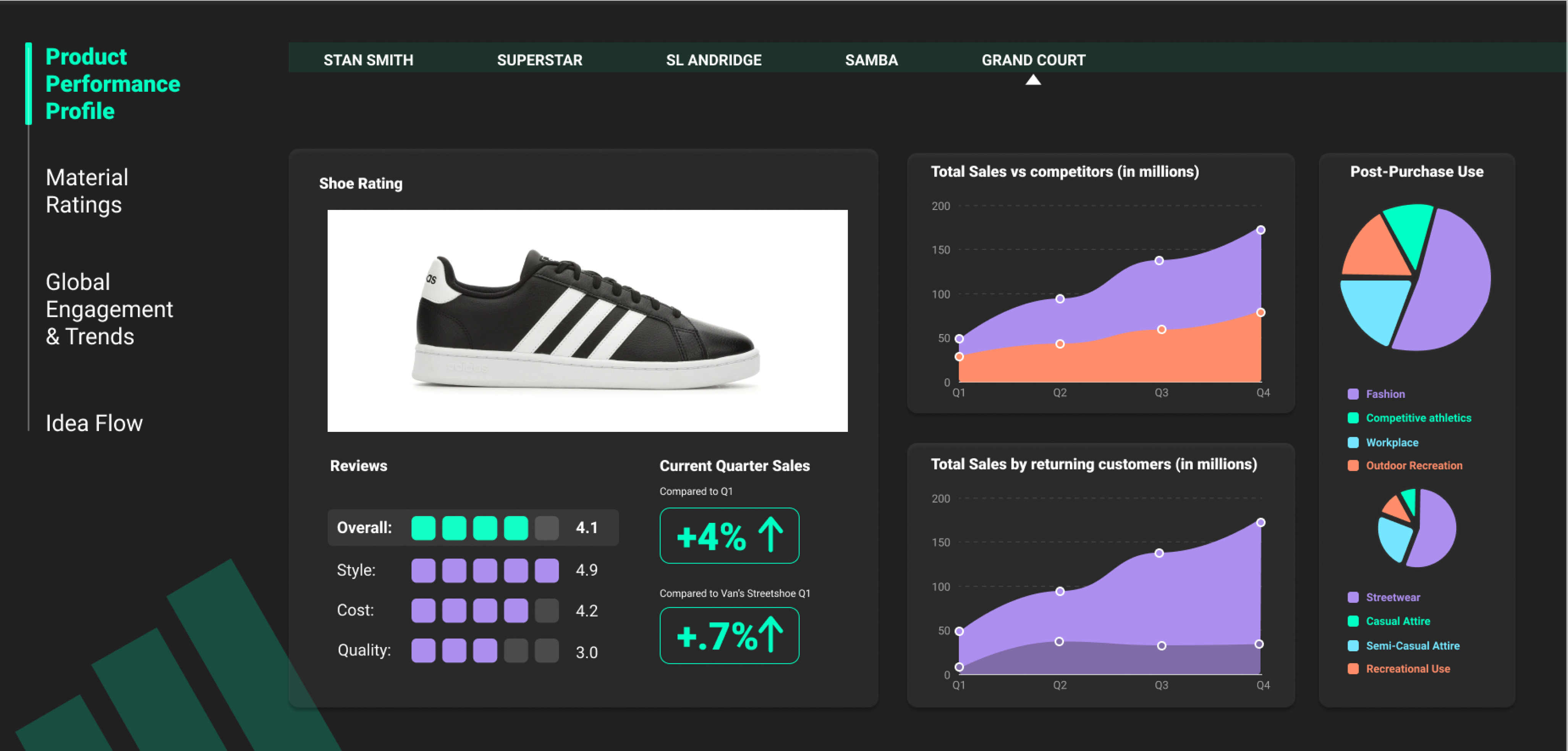Image resolution: width=1568 pixels, height=751 pixels.
Task: Click the Compared to Van's Streetshoe Q1 label
Action: coord(735,593)
